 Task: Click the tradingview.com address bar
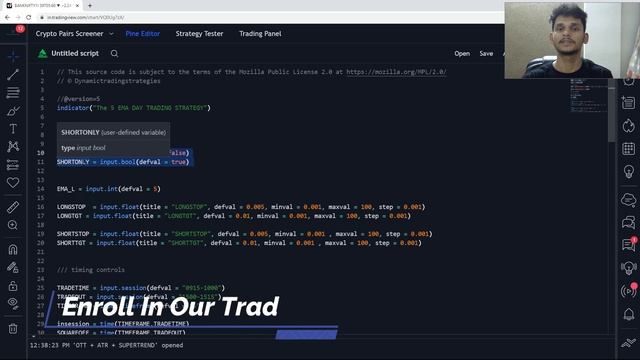click(x=85, y=18)
